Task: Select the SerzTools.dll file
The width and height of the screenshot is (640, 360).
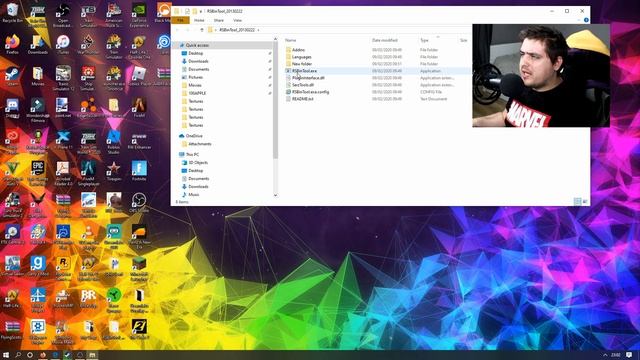Action: [300, 85]
